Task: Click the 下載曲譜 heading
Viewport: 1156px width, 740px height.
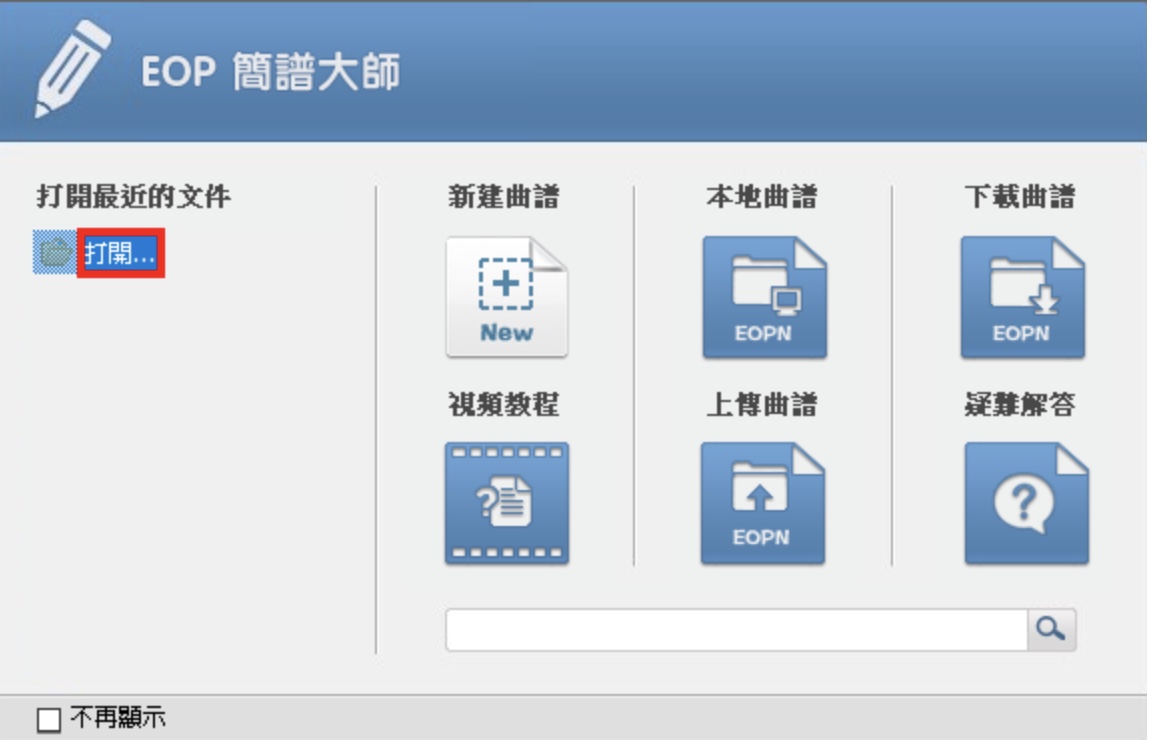Action: (x=1020, y=197)
